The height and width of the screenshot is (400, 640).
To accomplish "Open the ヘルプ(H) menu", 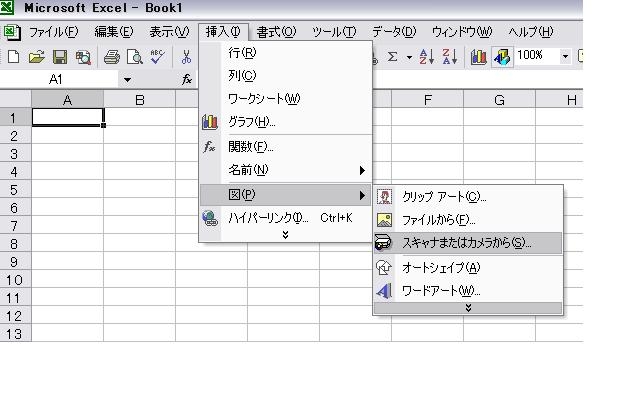I will pos(531,32).
